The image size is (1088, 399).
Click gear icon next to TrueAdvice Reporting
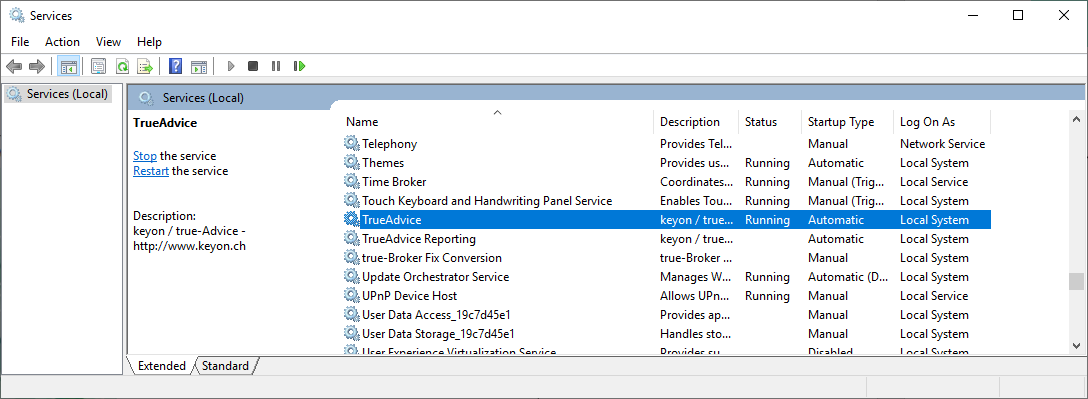[352, 239]
